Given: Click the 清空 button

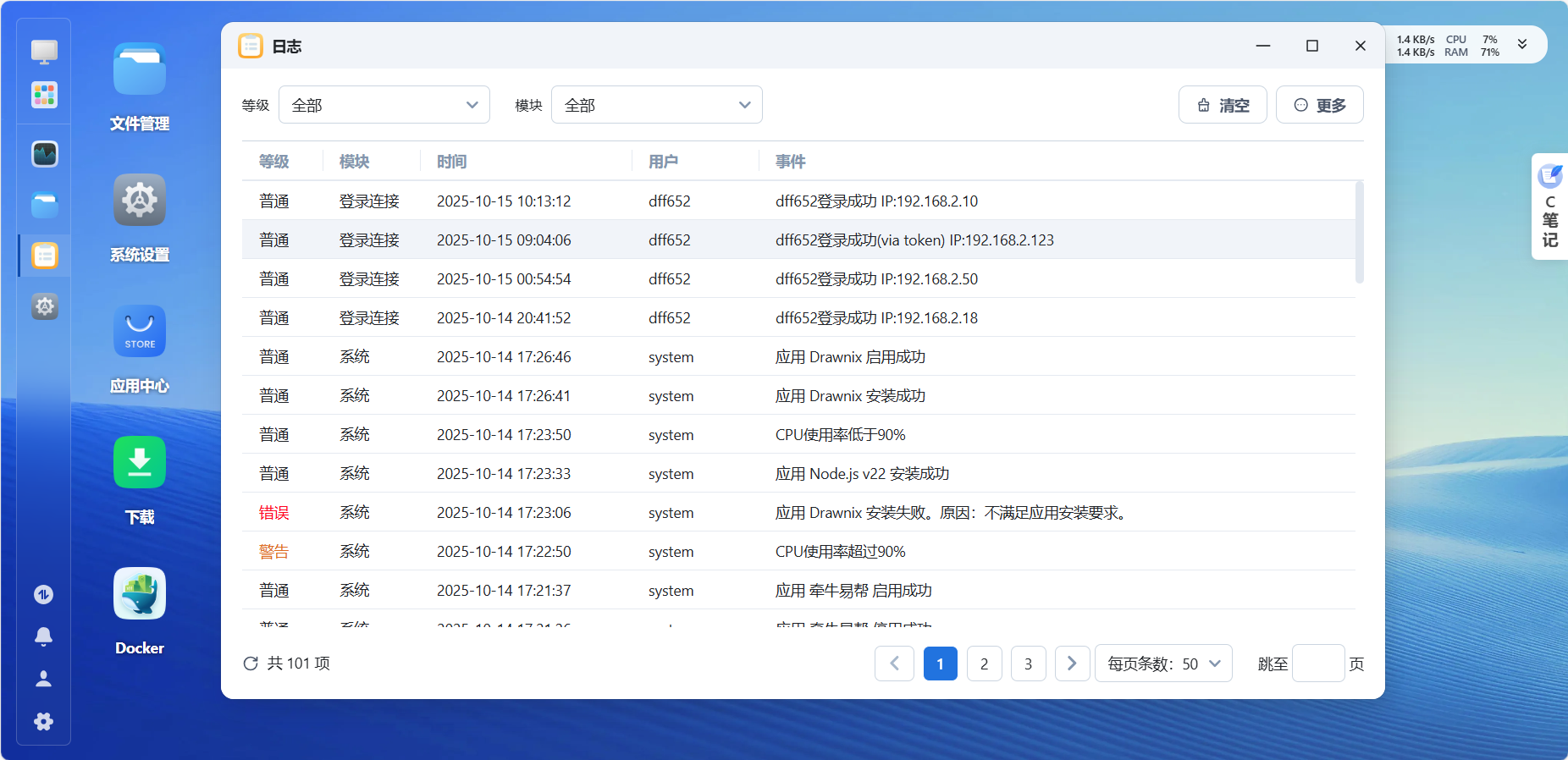Looking at the screenshot, I should coord(1223,105).
